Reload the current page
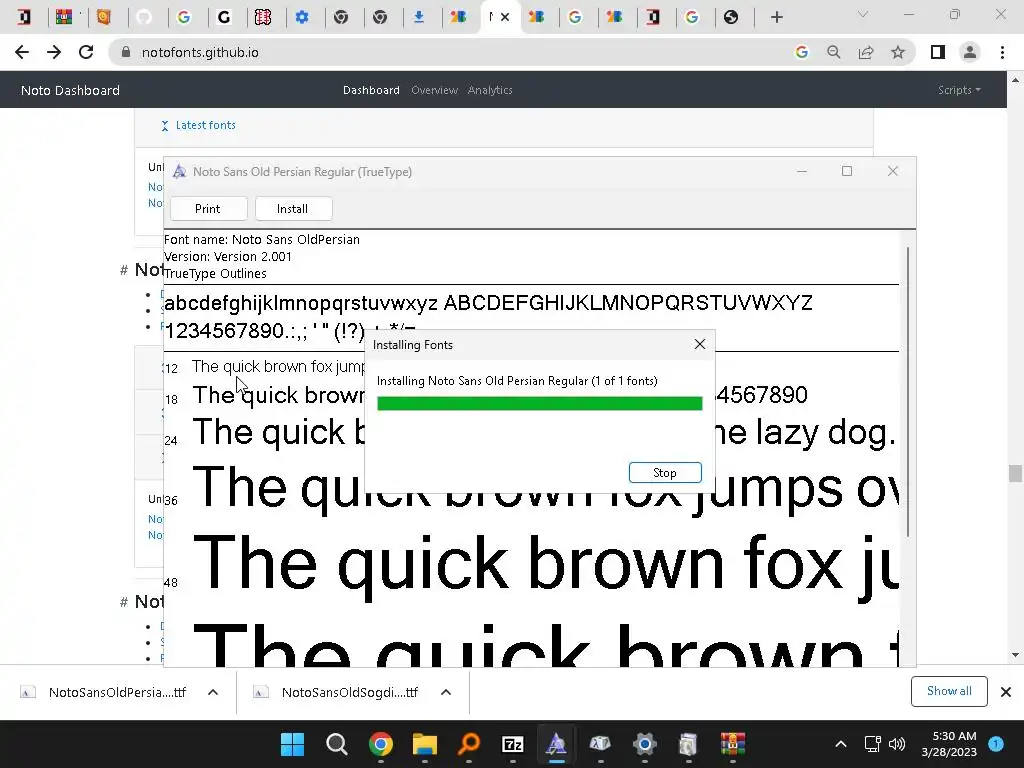The image size is (1024, 768). [86, 52]
